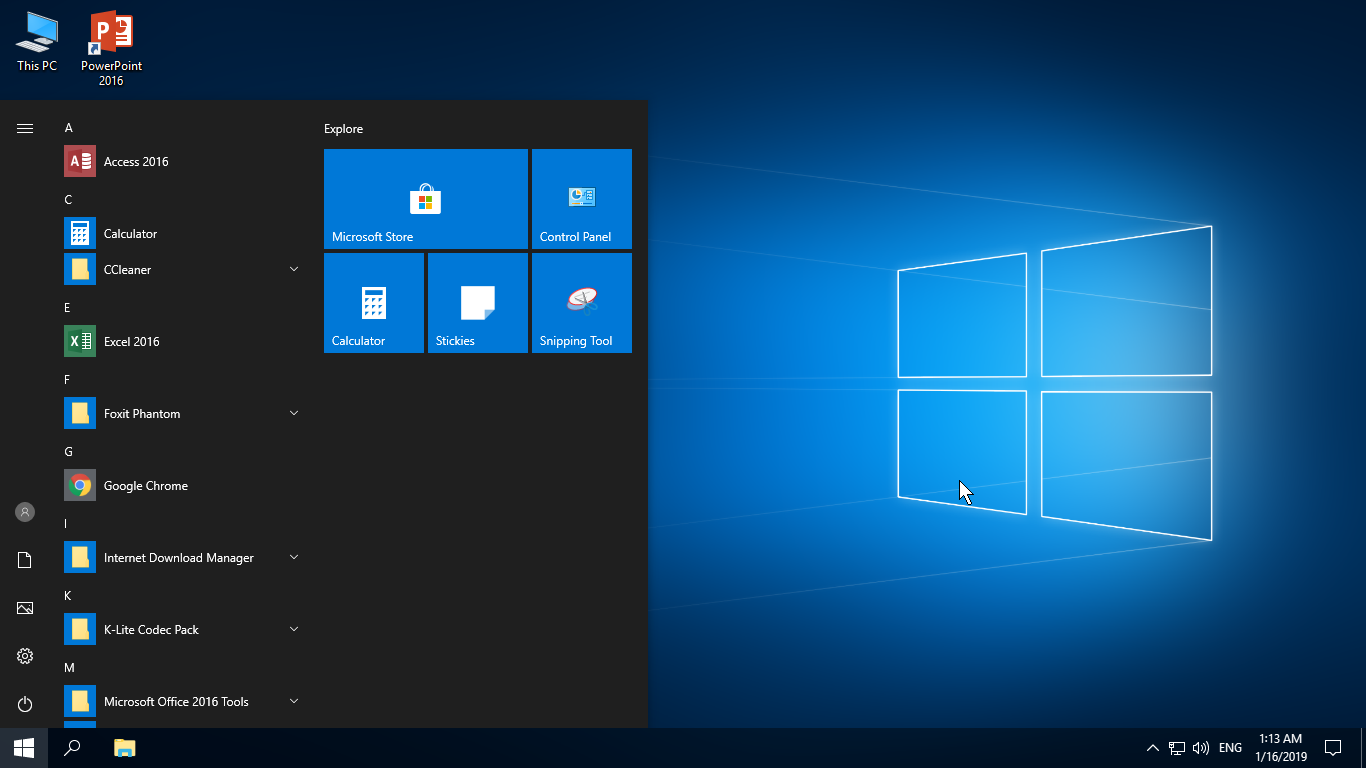Click the letter C group header
The width and height of the screenshot is (1366, 768).
click(69, 200)
